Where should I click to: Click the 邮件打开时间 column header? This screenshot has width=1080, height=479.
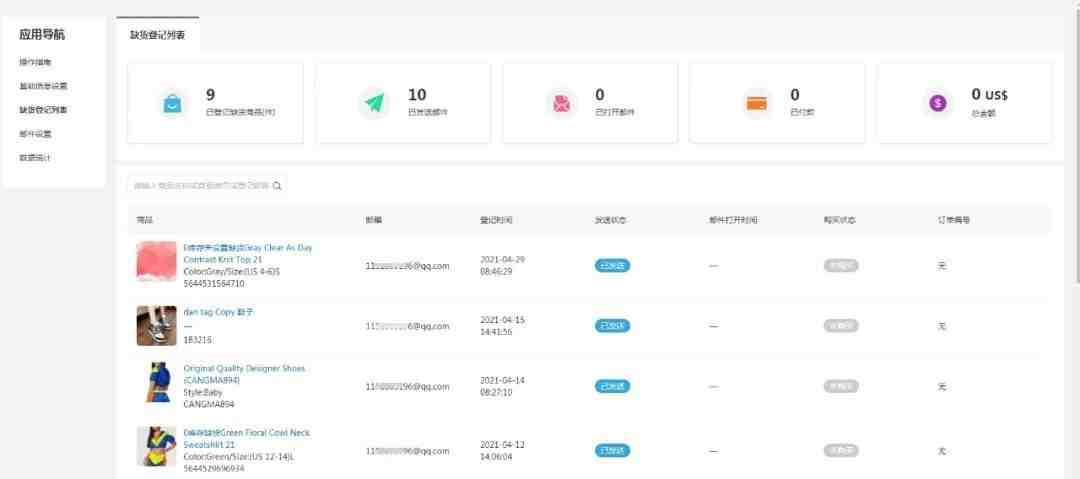pyautogui.click(x=734, y=220)
